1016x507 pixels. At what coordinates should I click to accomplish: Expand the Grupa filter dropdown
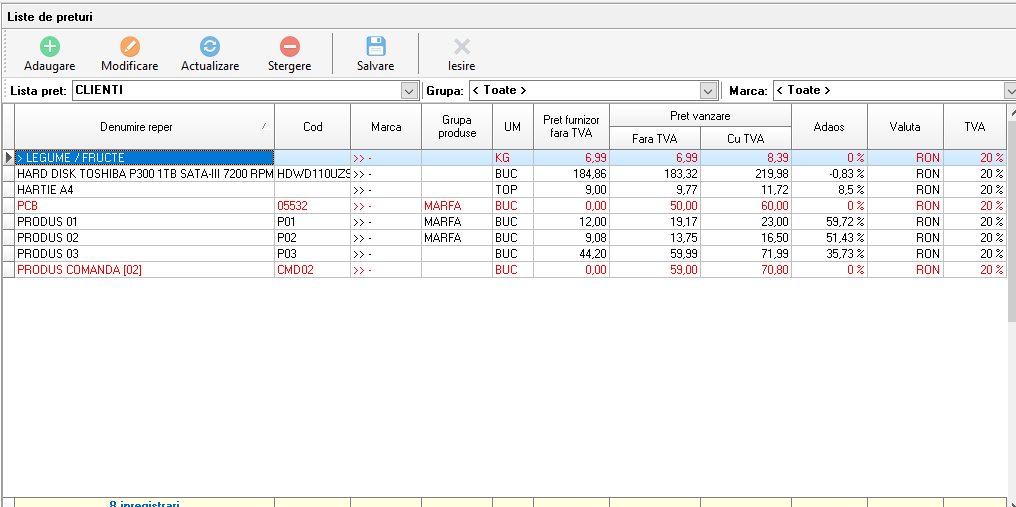[x=709, y=91]
